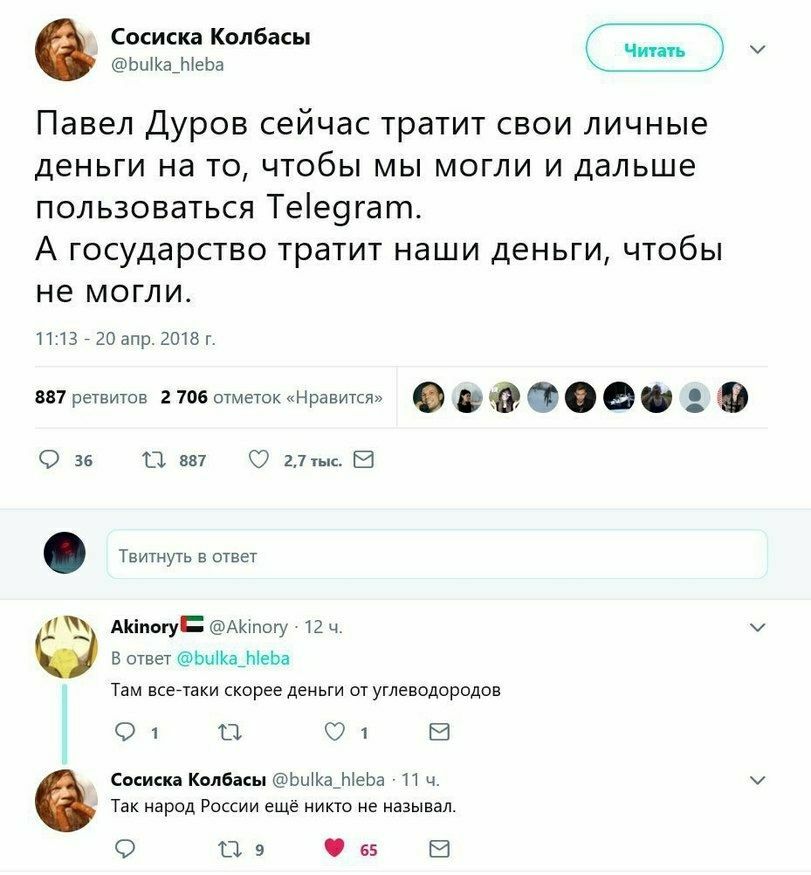Send Akinory's reply via envelope icon
This screenshot has height=875, width=811.
439,732
